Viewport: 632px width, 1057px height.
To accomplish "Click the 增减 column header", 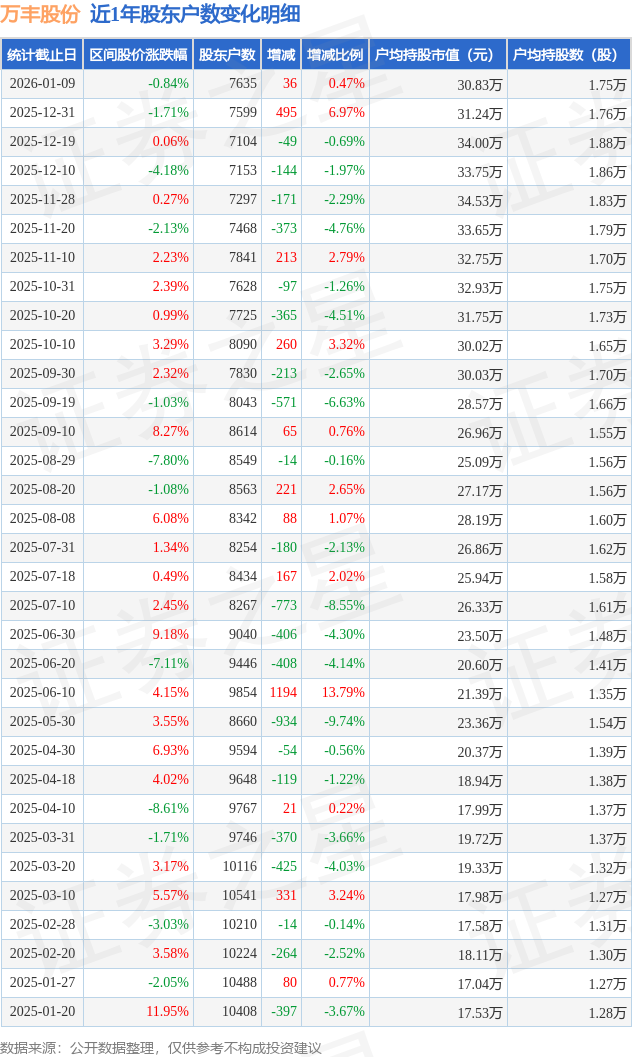I will [281, 55].
